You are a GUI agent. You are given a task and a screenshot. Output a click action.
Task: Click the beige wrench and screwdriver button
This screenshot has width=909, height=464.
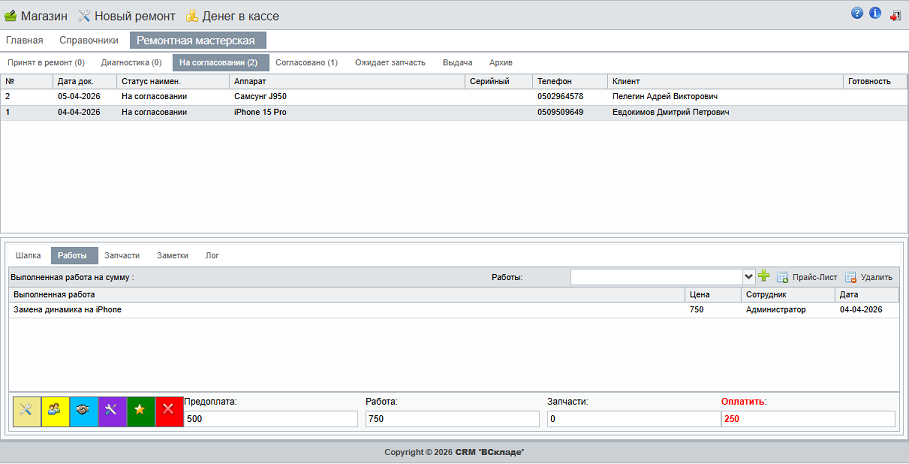(x=27, y=411)
